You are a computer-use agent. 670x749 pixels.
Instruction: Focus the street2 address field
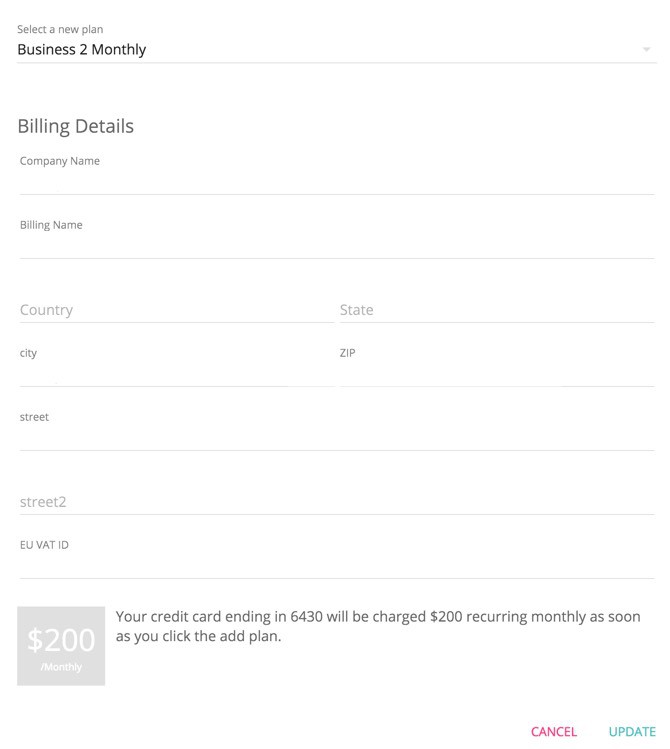click(336, 502)
